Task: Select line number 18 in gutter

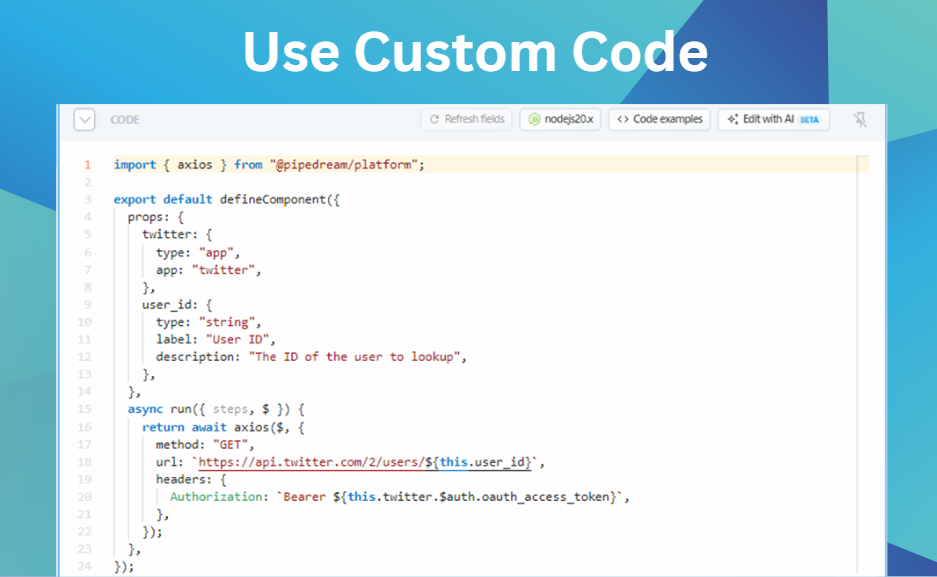Action: [85, 462]
